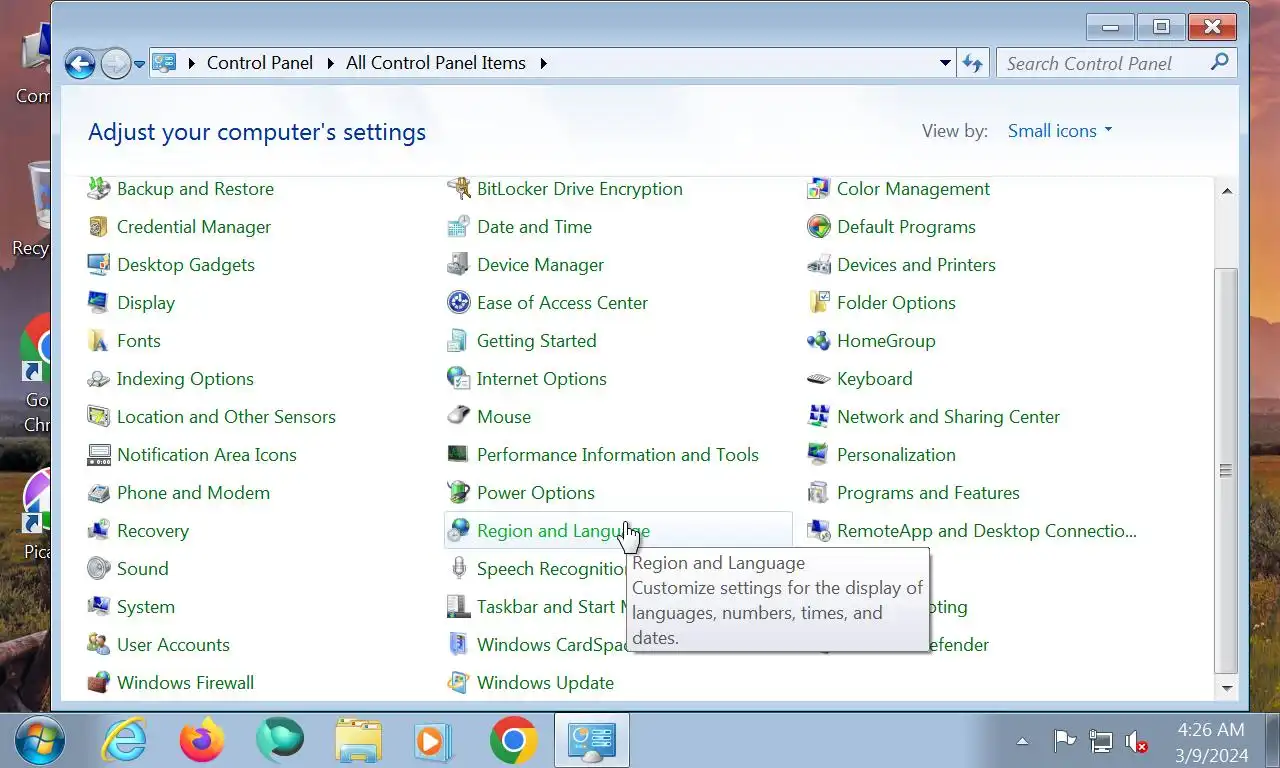Click the Device Manager icon
Image resolution: width=1280 pixels, height=768 pixels.
tap(458, 264)
